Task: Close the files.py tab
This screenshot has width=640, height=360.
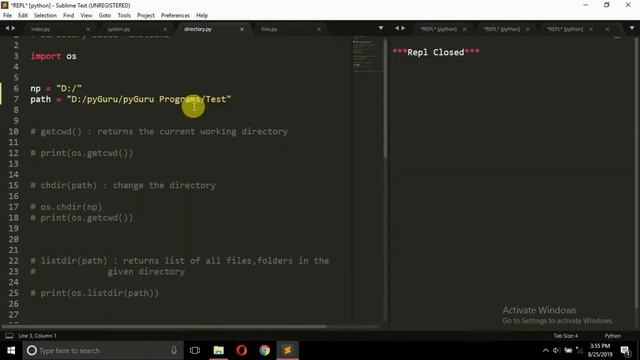Action: pos(318,29)
